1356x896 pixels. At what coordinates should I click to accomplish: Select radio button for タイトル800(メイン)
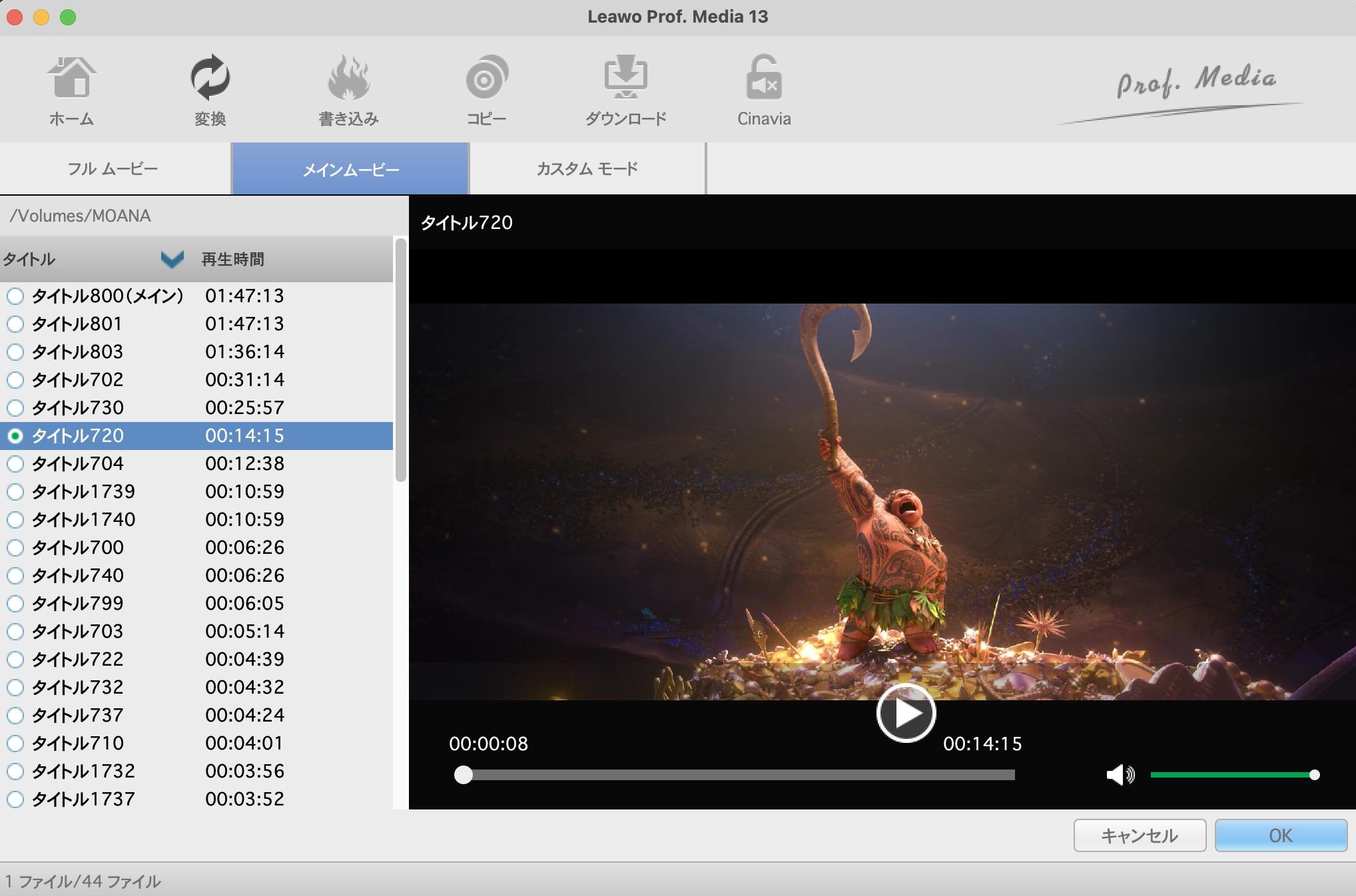(x=15, y=296)
